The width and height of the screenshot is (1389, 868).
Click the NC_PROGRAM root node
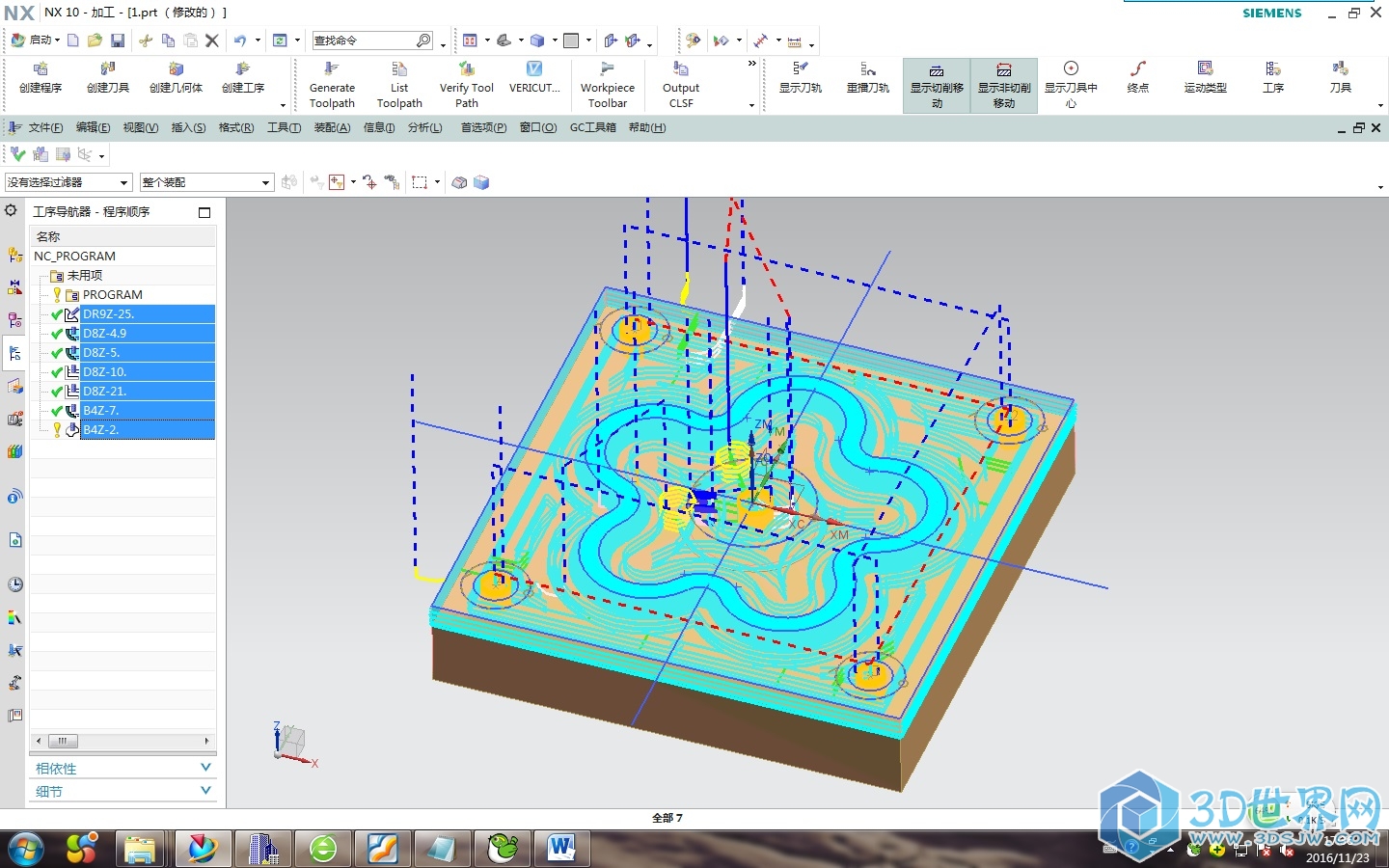(x=74, y=257)
